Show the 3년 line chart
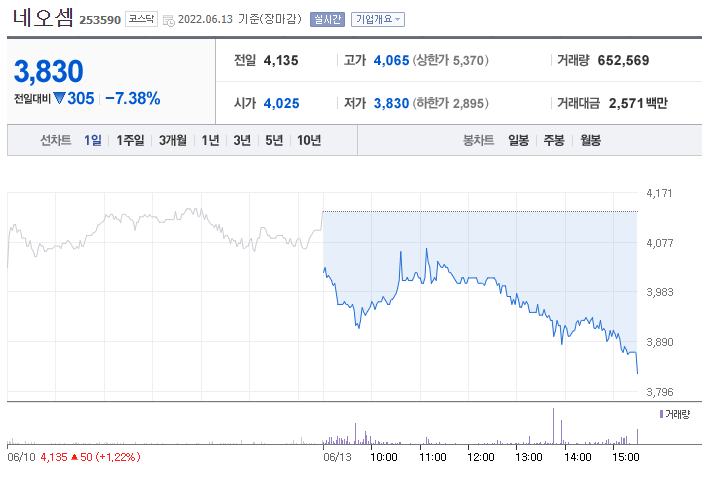 tap(242, 140)
